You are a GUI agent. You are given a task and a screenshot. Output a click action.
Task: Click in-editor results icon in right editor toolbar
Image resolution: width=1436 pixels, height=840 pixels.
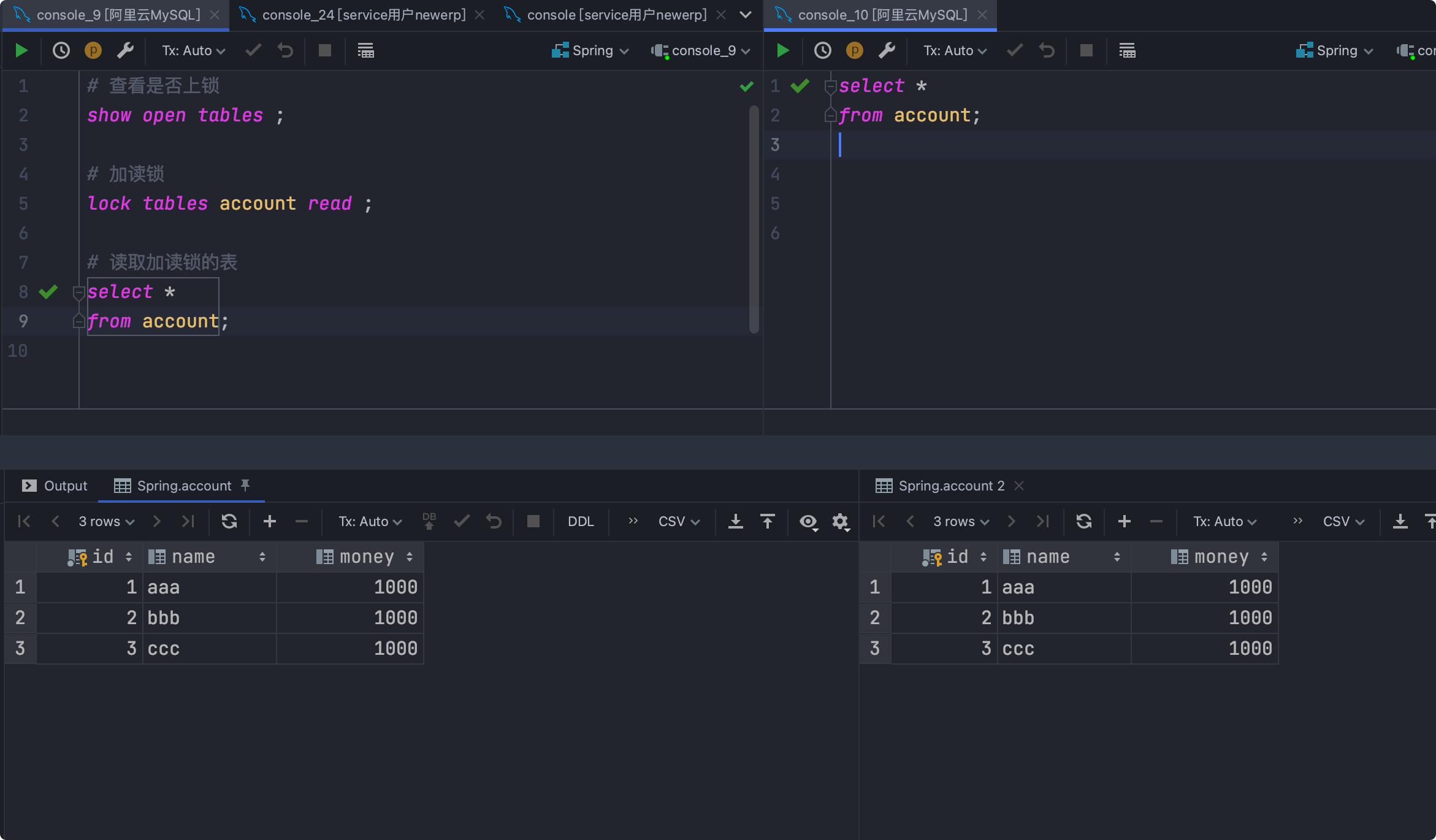coord(1127,50)
